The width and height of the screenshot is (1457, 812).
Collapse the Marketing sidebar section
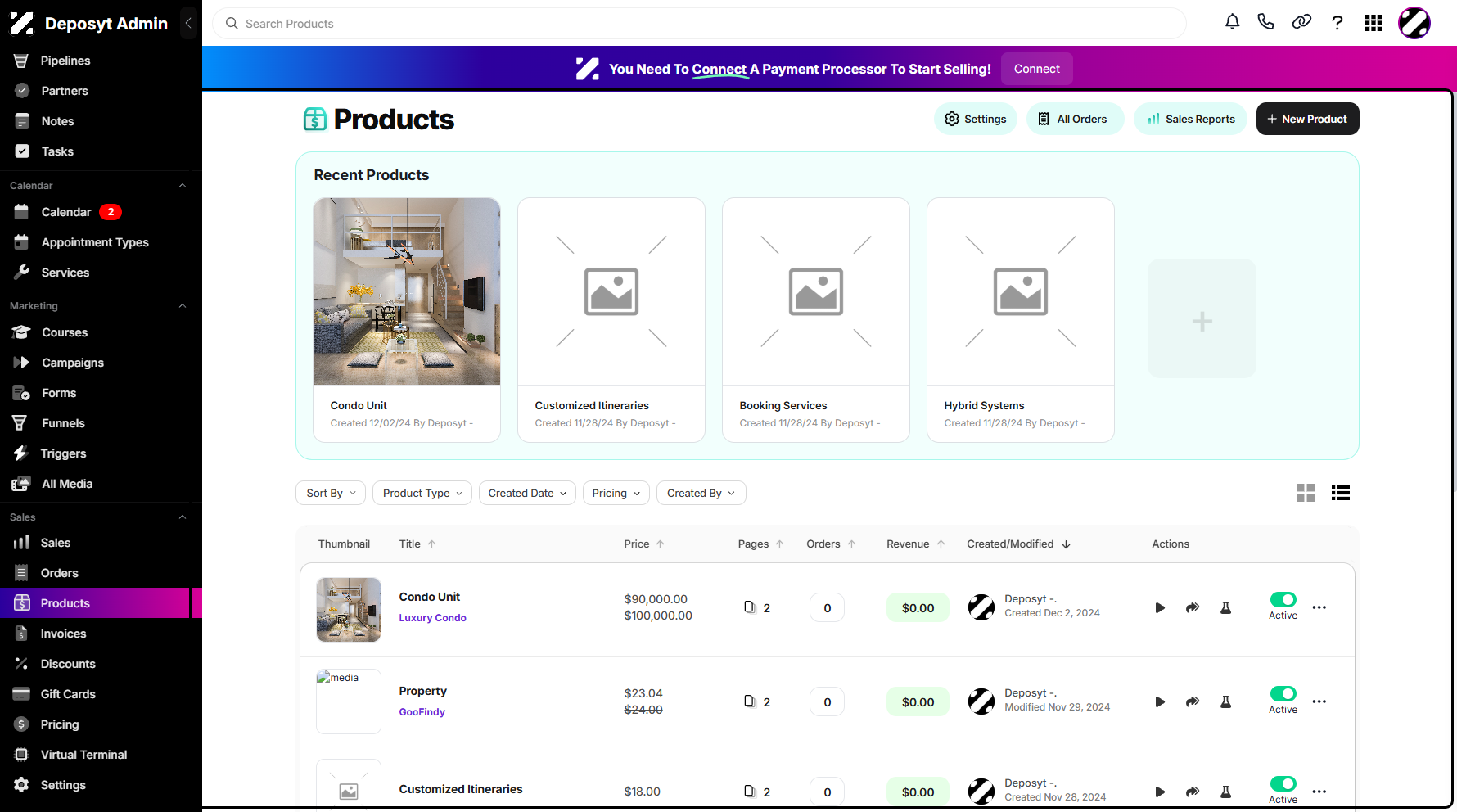[183, 306]
